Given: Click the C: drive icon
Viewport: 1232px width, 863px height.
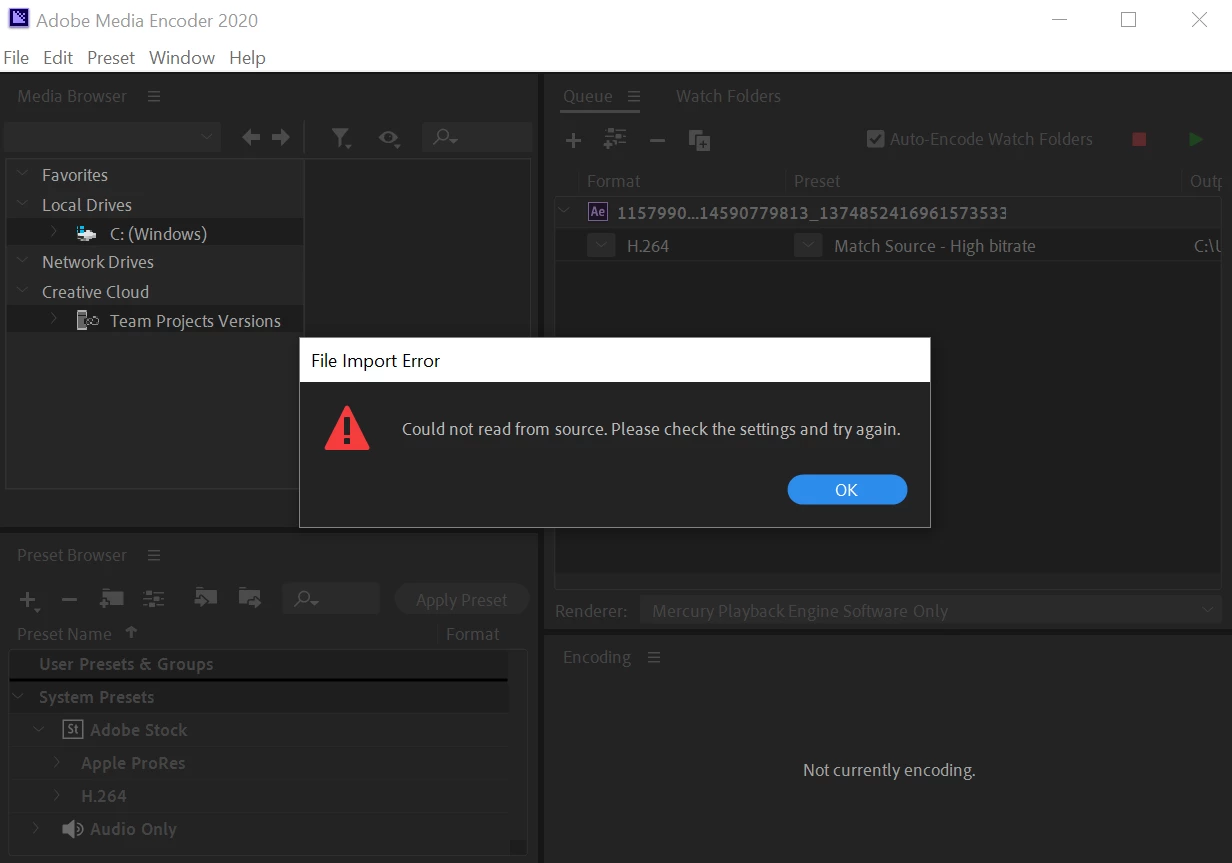Looking at the screenshot, I should pos(87,233).
